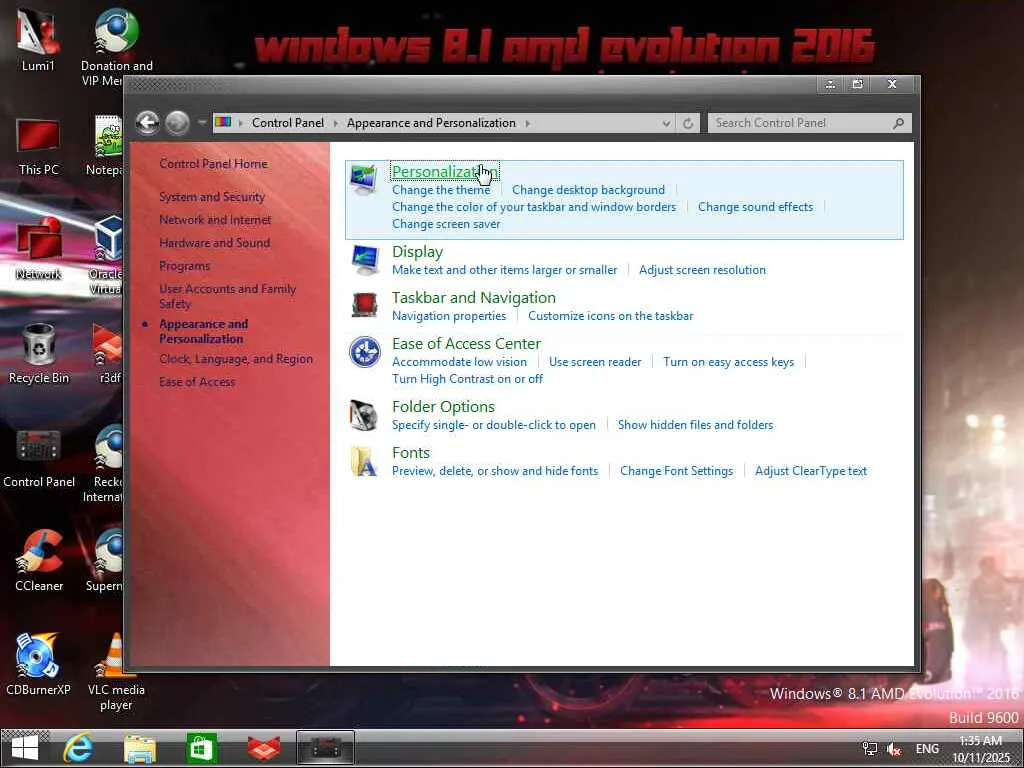Image resolution: width=1024 pixels, height=768 pixels.
Task: Click Use screen reader link
Action: [595, 362]
